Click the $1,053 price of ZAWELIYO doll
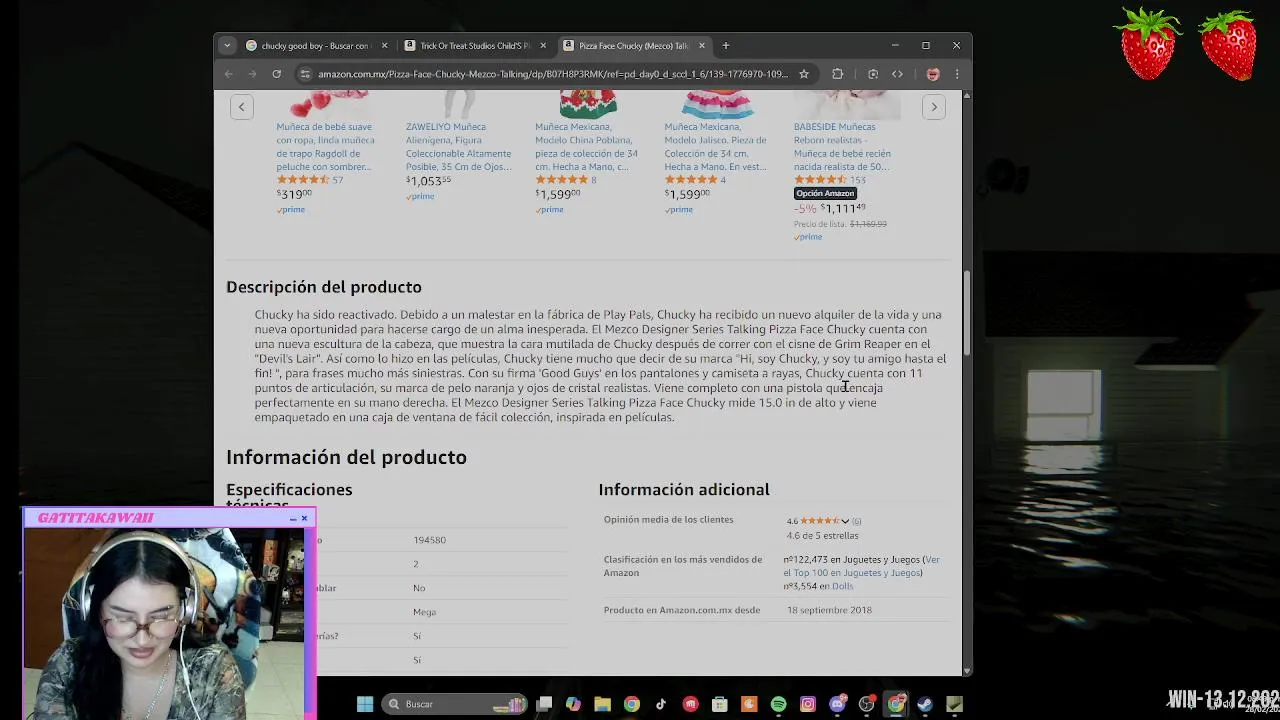Viewport: 1280px width, 720px height. pos(428,181)
